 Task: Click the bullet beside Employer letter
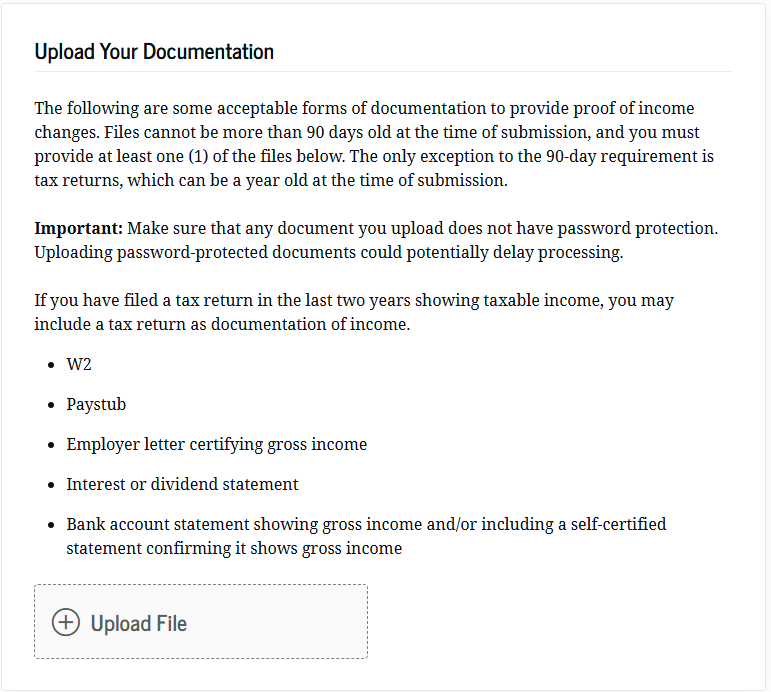51,445
